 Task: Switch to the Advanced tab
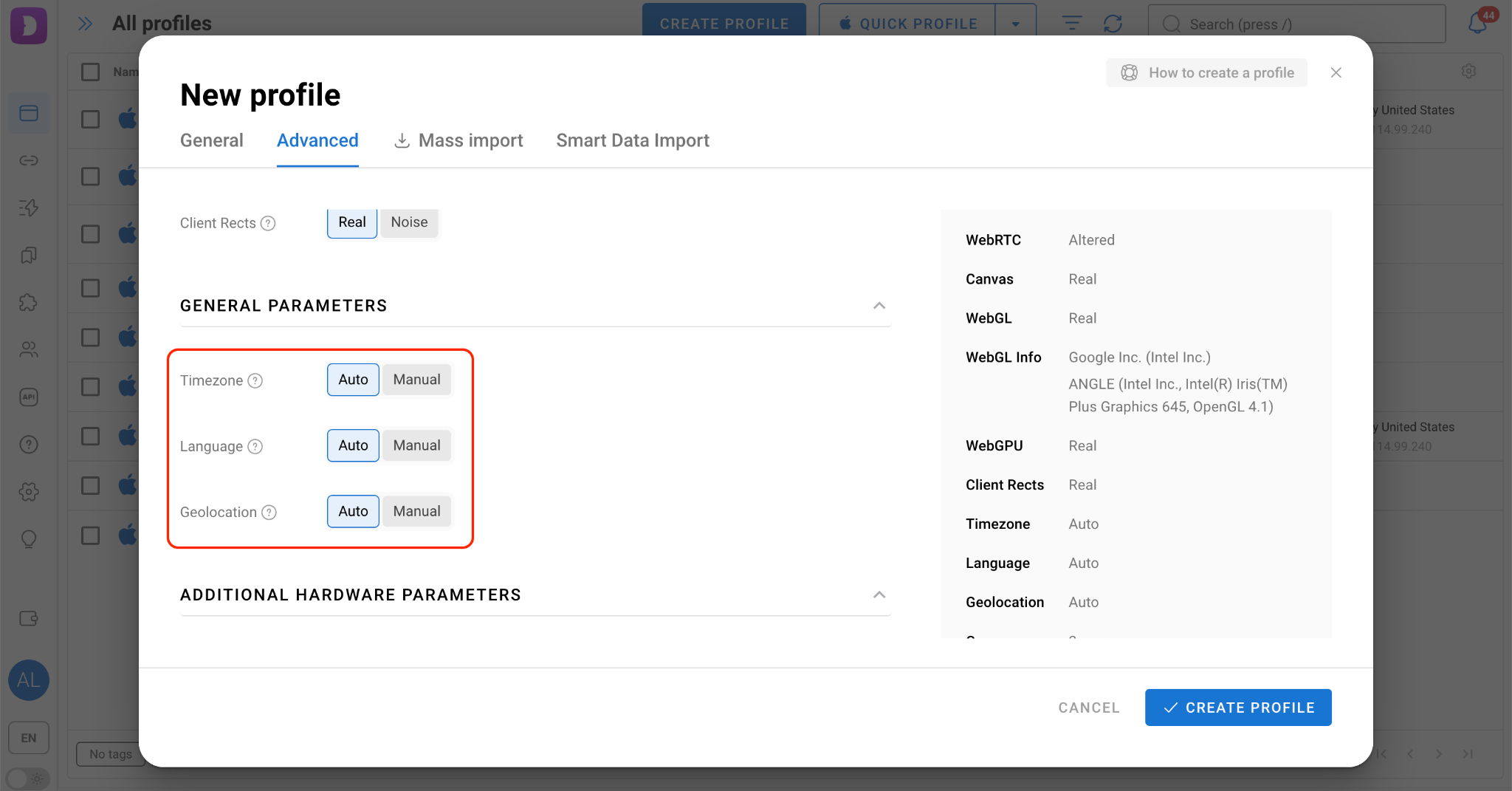317,140
